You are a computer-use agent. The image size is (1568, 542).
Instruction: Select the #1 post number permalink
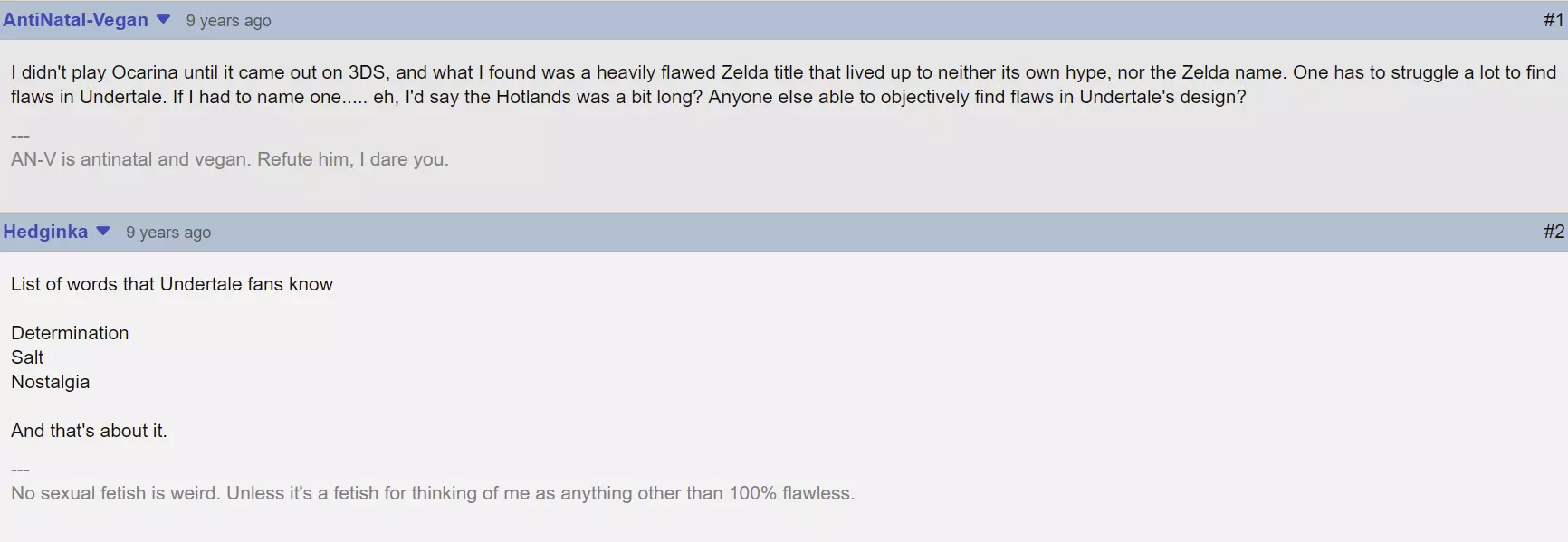click(1553, 20)
